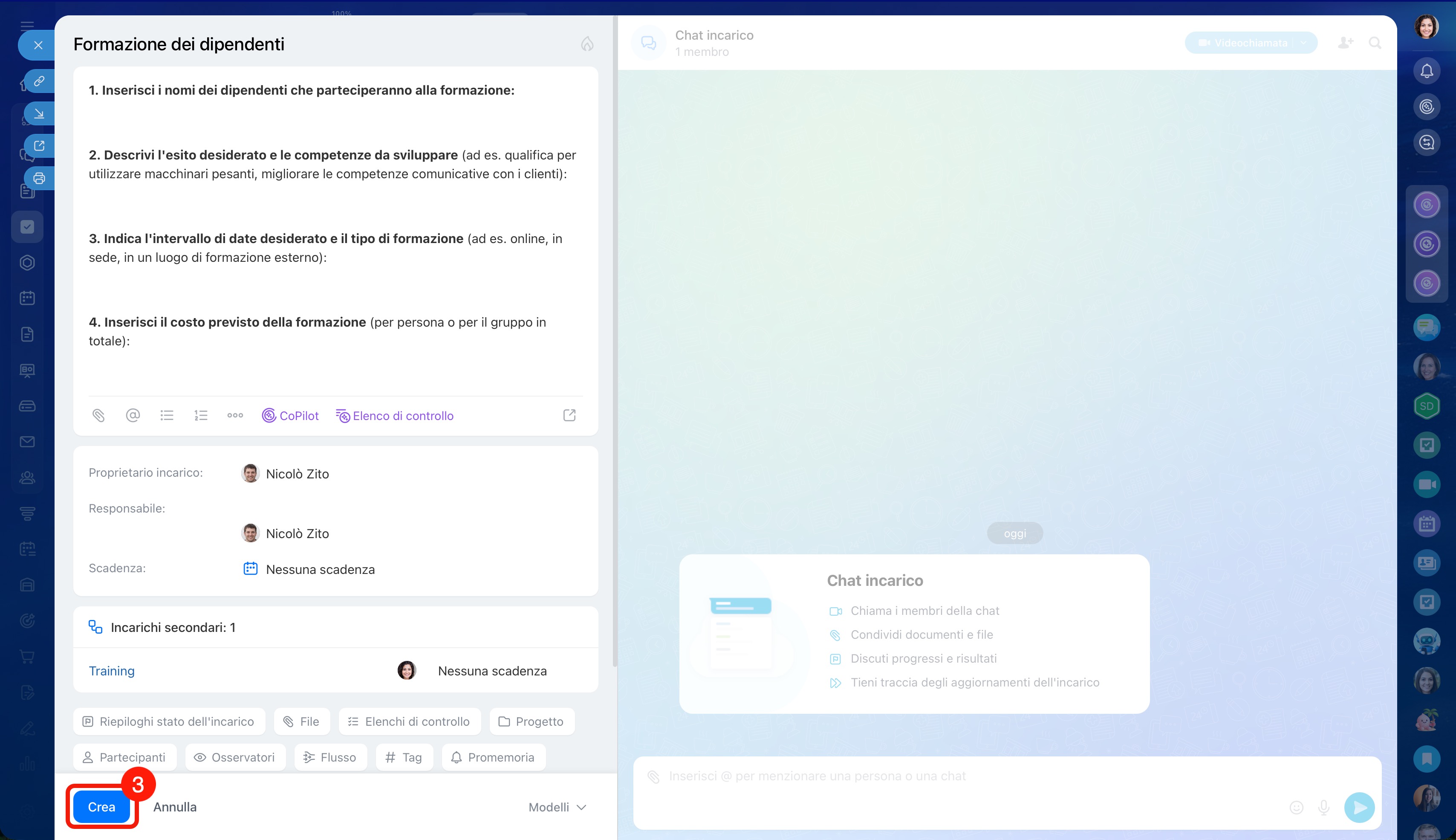Insert a bulleted list in description
Image resolution: width=1456 pixels, height=840 pixels.
click(167, 415)
